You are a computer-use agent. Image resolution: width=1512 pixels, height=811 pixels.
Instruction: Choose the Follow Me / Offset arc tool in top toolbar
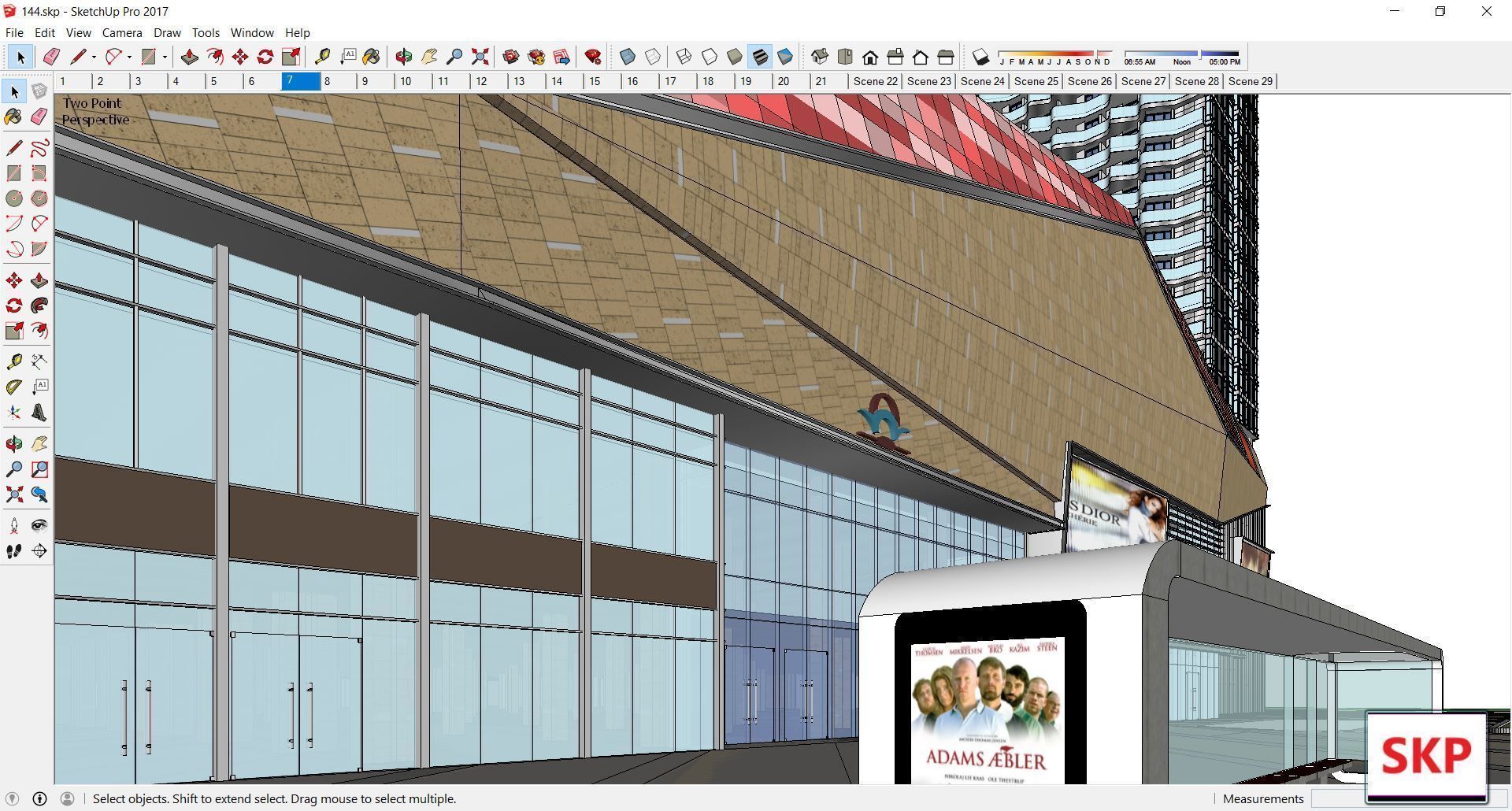click(x=214, y=57)
